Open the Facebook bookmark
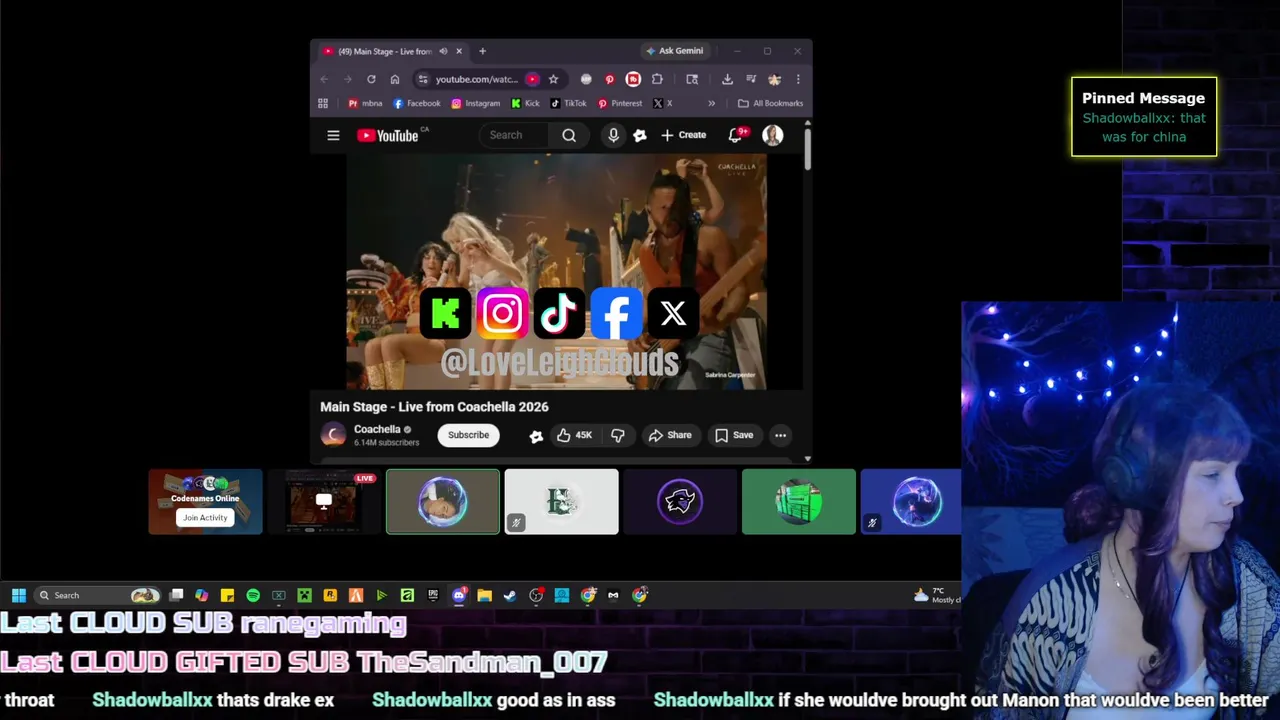The image size is (1280, 720). click(x=417, y=103)
